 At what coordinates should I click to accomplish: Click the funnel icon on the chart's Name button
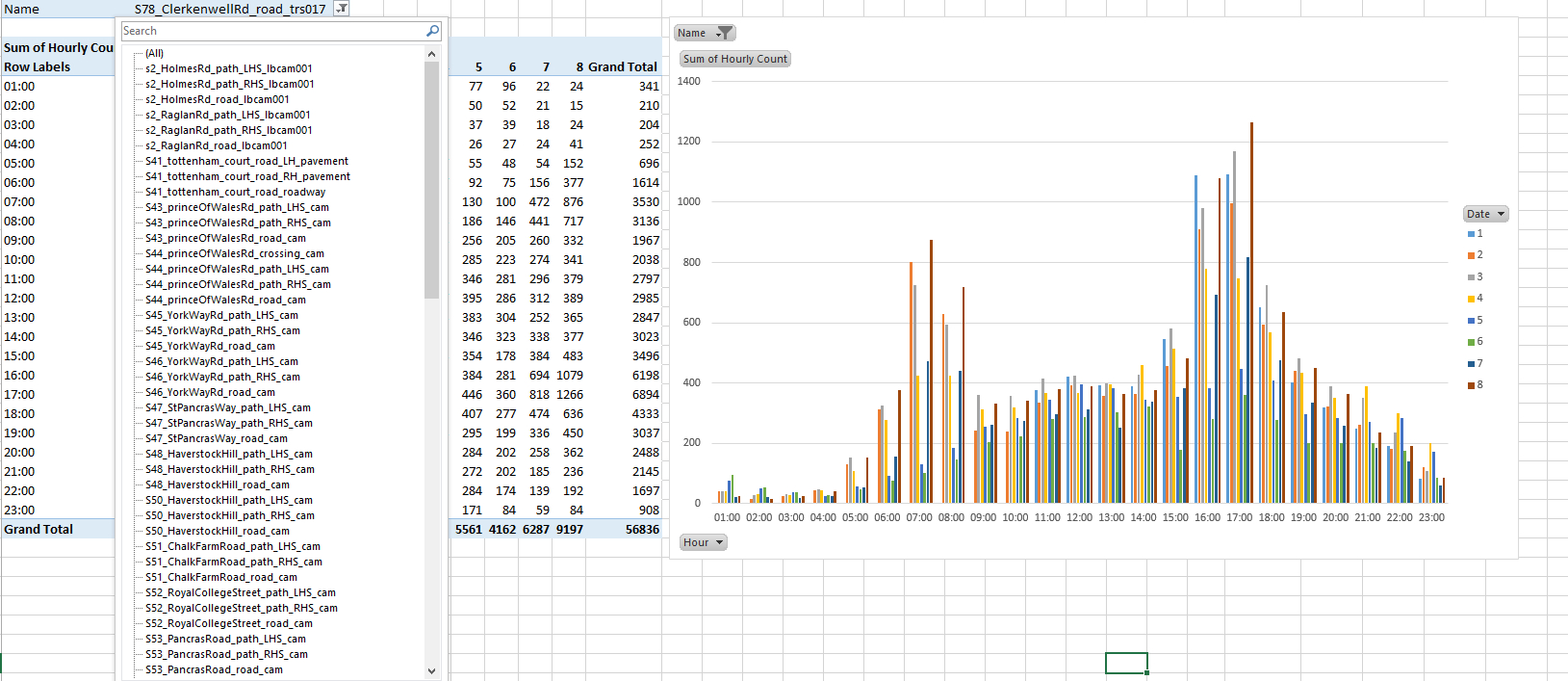725,33
